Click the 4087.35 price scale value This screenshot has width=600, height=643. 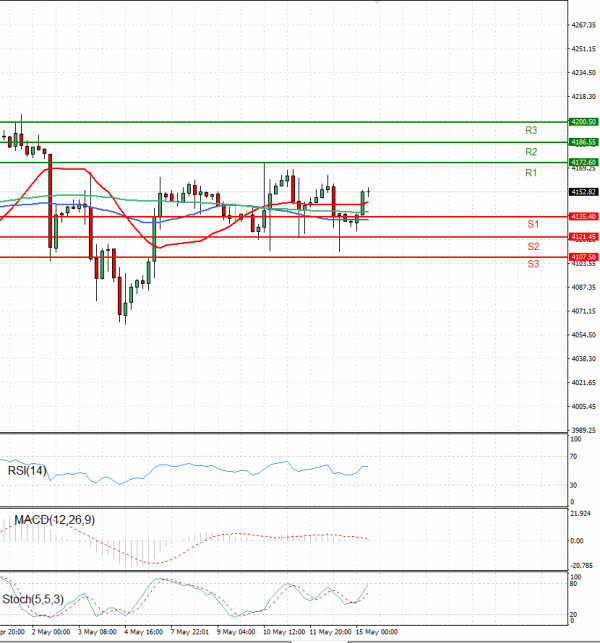(x=584, y=287)
